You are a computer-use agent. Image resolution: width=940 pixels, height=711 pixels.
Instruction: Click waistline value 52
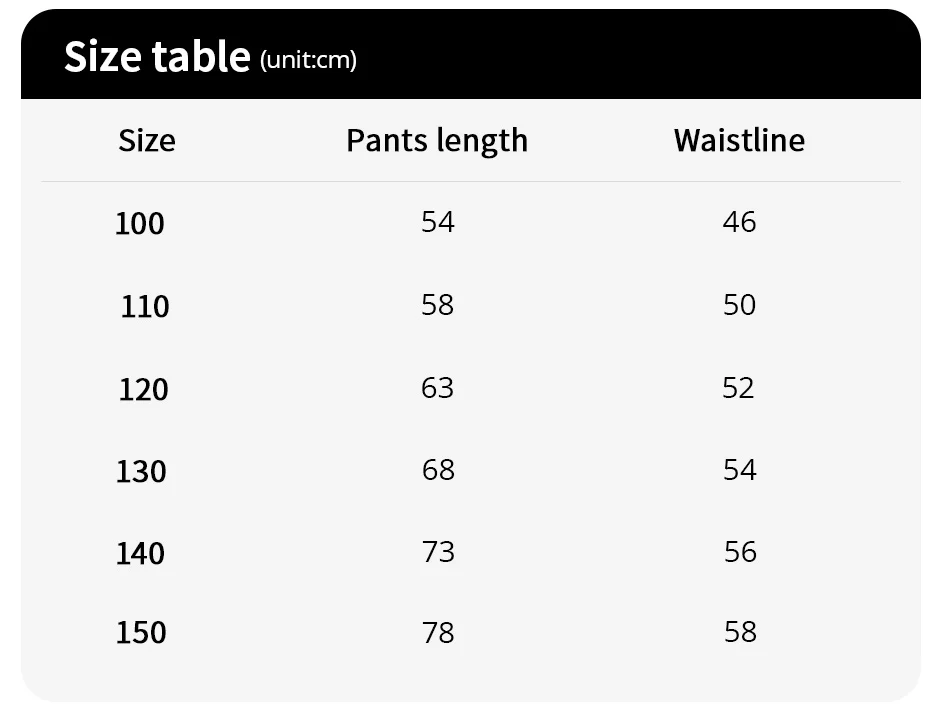pos(738,387)
